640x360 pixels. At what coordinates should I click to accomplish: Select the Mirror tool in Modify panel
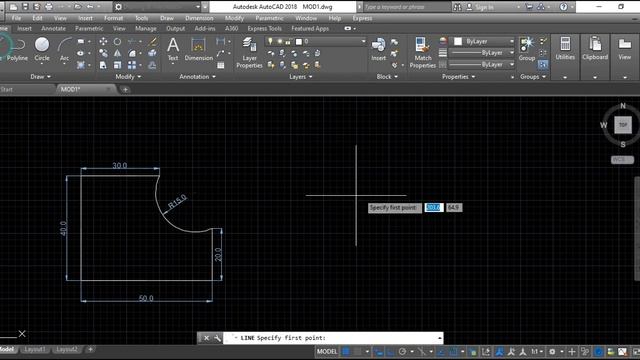click(117, 53)
